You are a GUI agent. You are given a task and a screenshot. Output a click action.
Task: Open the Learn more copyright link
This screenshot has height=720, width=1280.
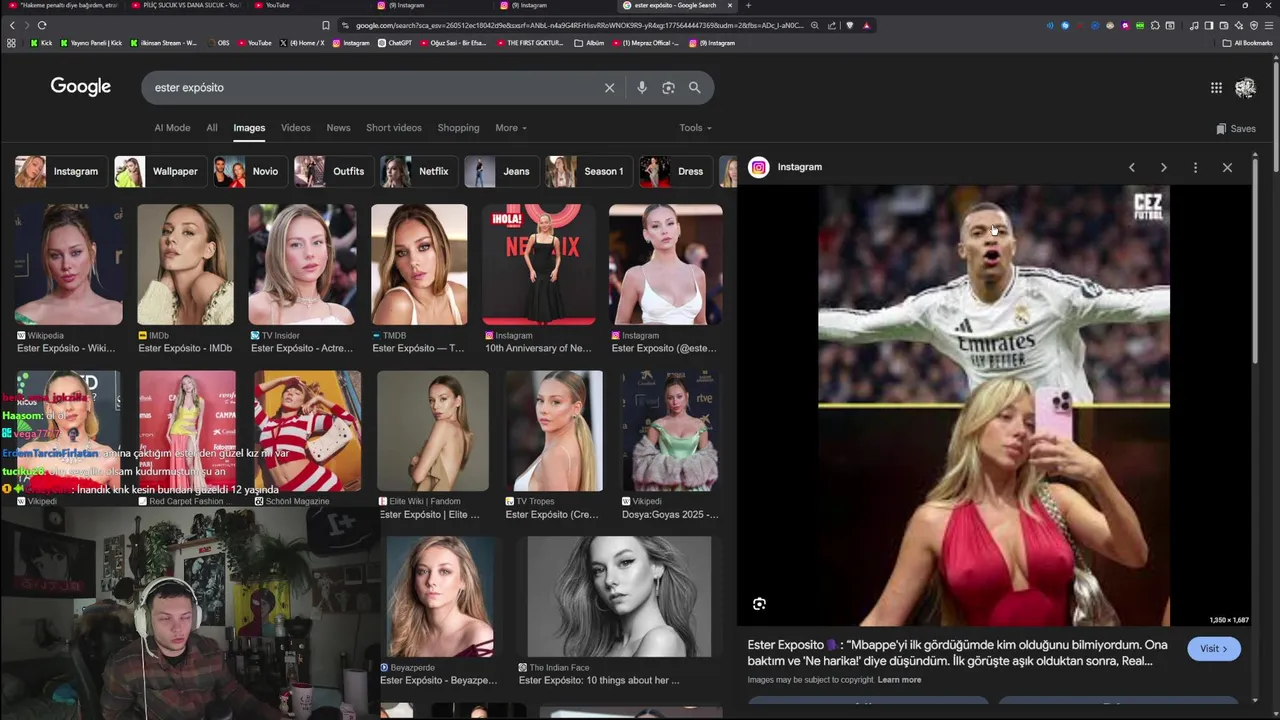pos(899,680)
